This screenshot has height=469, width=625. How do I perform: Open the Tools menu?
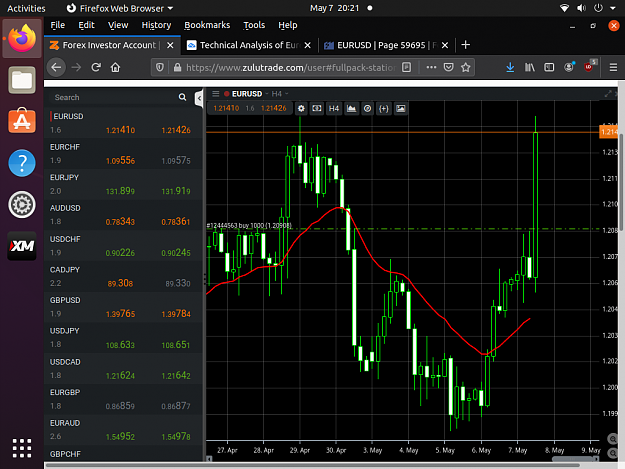(x=254, y=25)
